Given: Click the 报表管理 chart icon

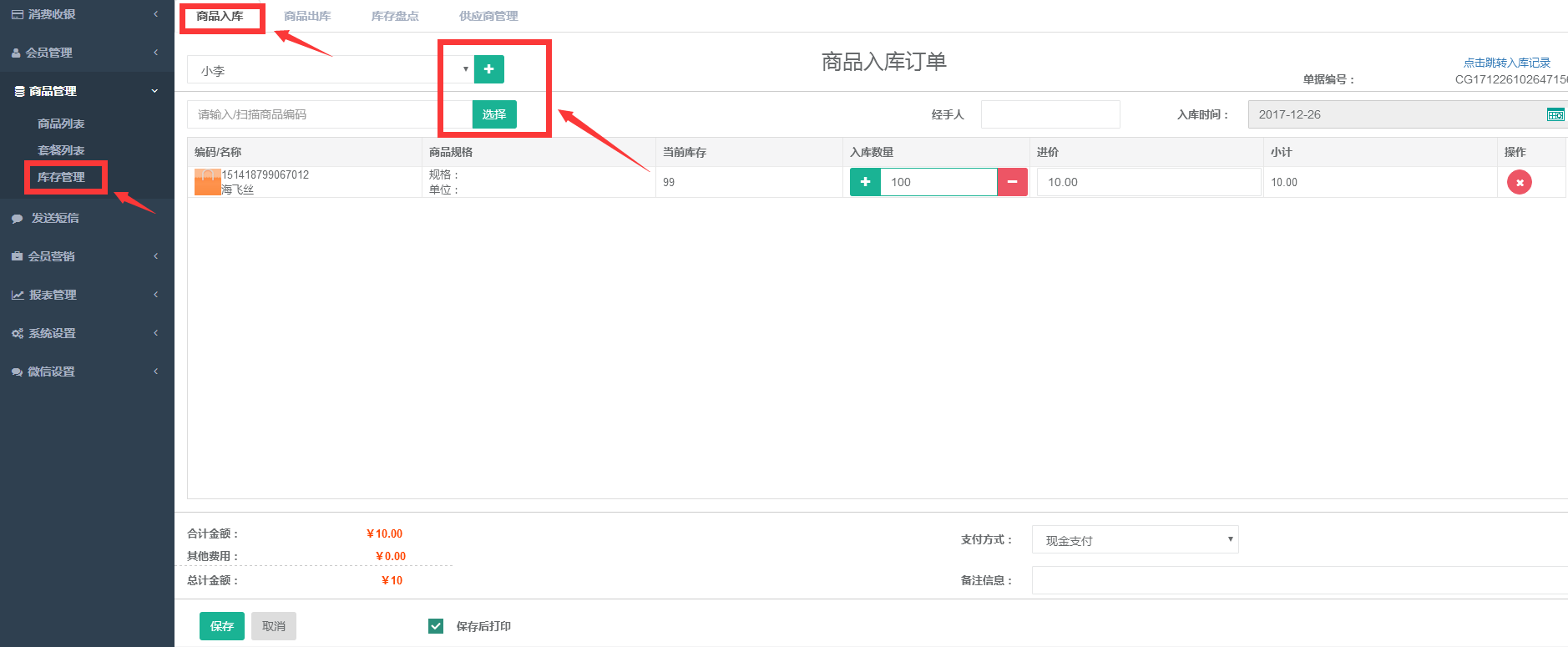Looking at the screenshot, I should pyautogui.click(x=18, y=295).
